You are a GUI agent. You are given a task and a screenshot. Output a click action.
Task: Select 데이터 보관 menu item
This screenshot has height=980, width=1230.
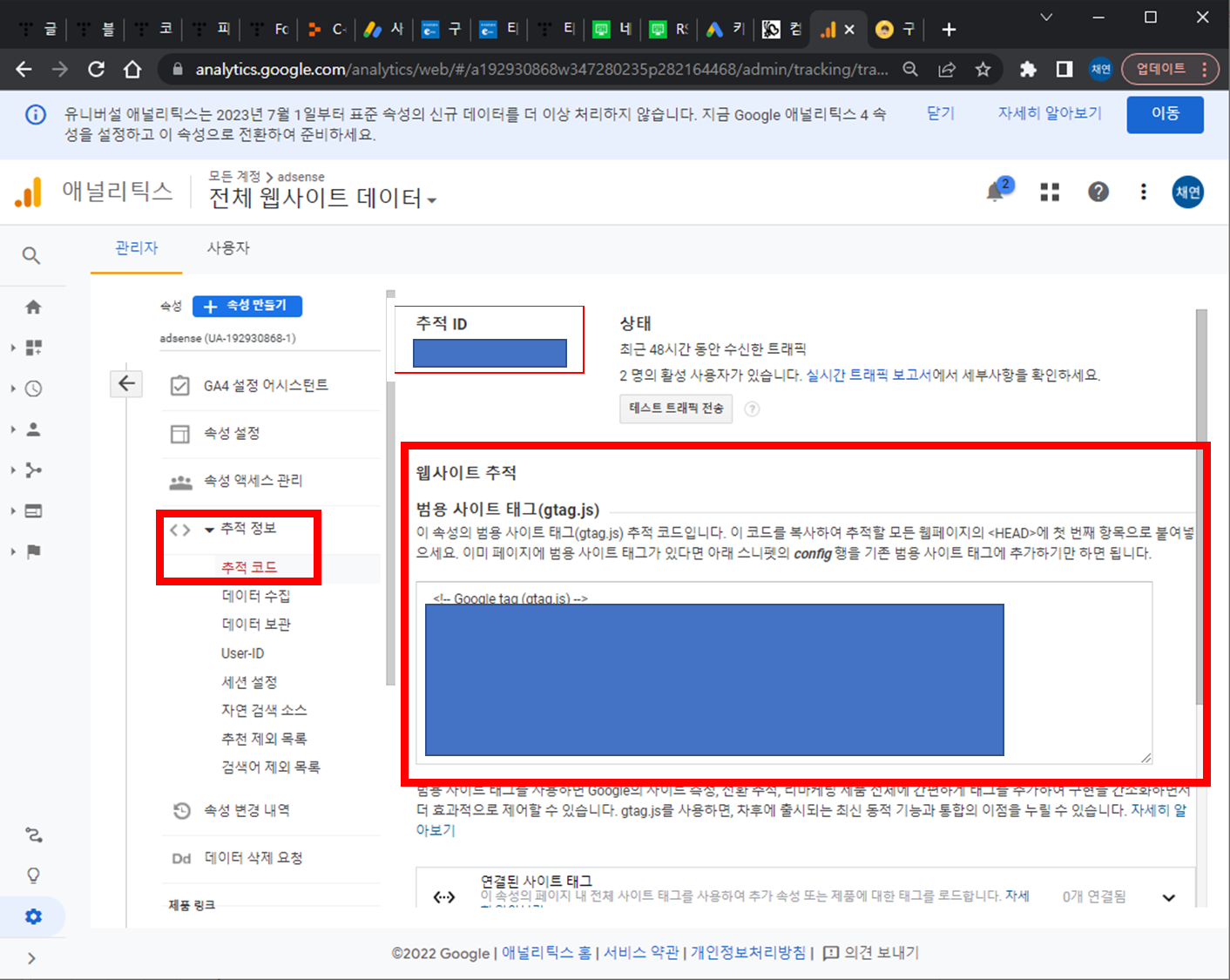coord(256,625)
